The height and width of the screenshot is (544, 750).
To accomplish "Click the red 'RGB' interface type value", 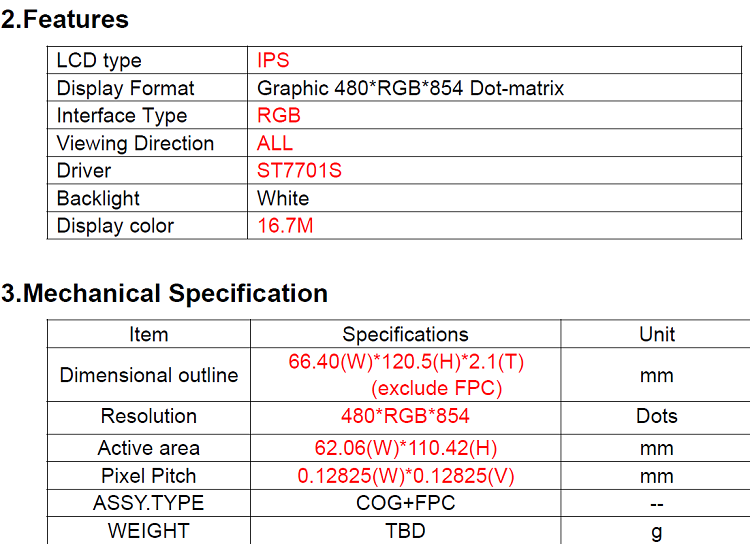I will pos(279,115).
